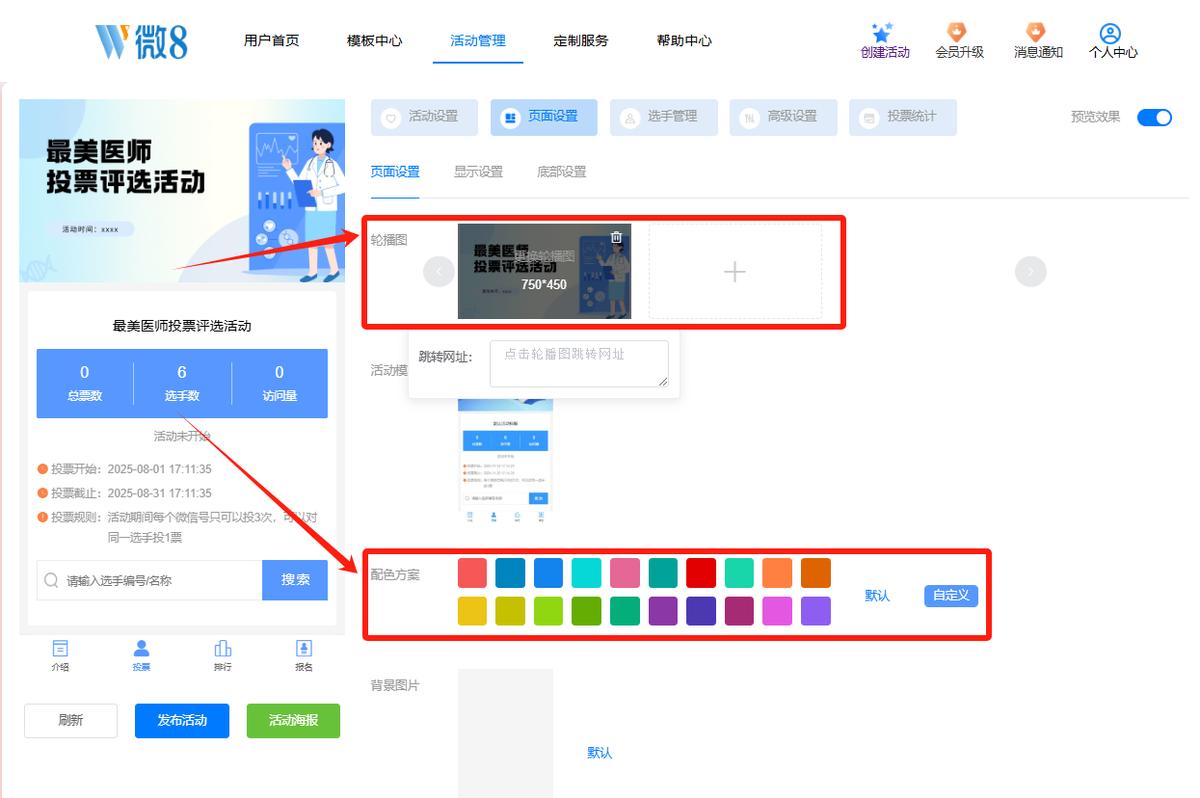This screenshot has height=798, width=1200.
Task: Click the 发布活动 button
Action: coord(182,721)
